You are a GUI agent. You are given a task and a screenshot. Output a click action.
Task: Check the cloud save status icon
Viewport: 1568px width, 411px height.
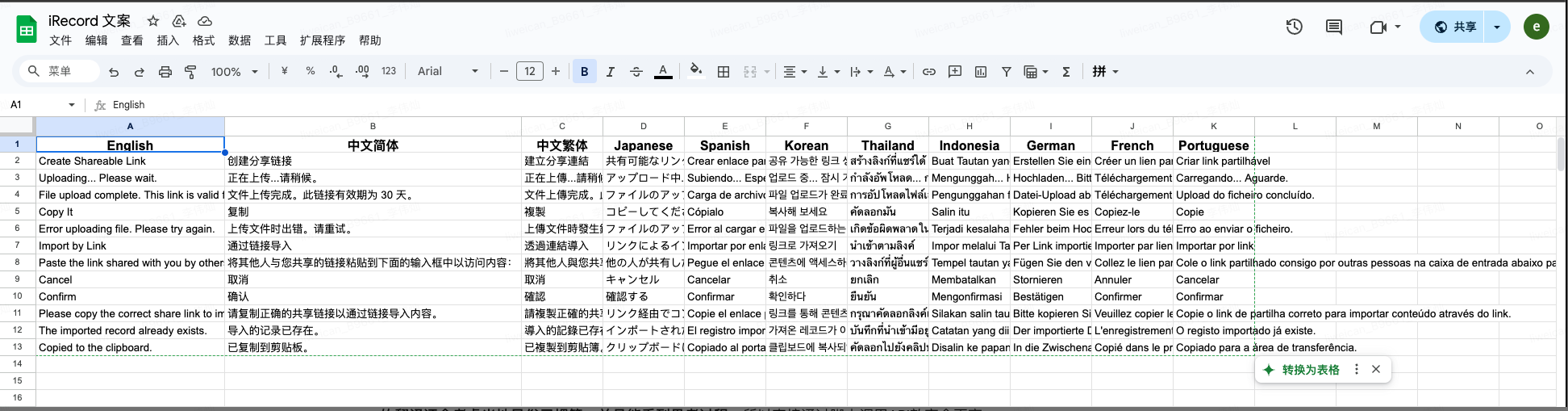[205, 21]
